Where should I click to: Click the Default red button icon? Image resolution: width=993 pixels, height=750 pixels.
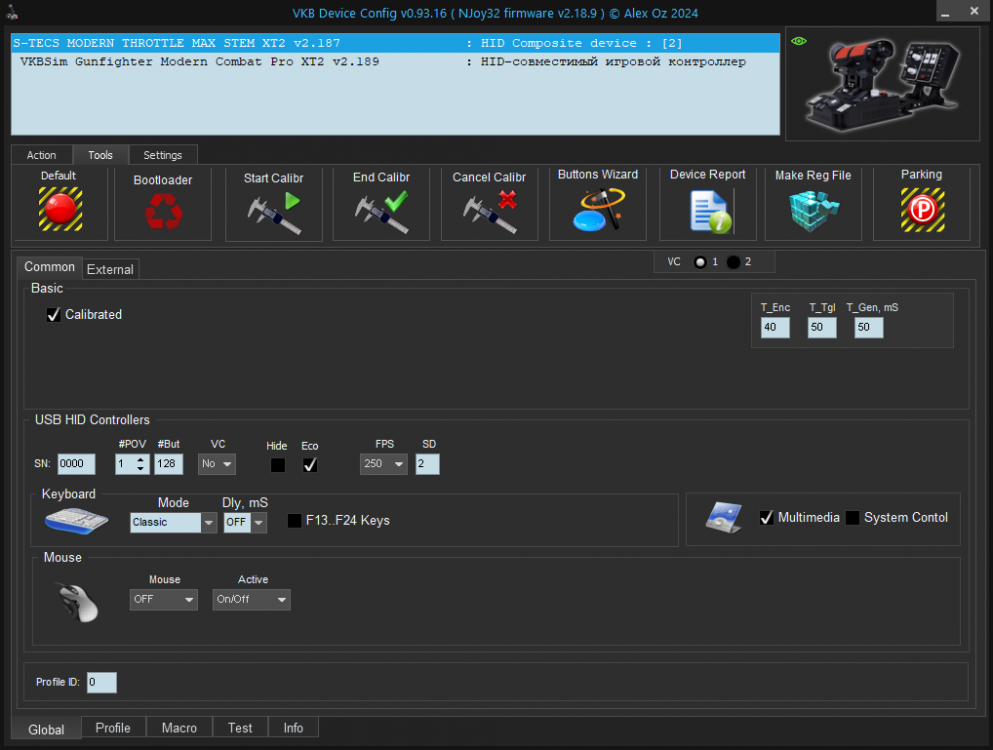pyautogui.click(x=59, y=209)
